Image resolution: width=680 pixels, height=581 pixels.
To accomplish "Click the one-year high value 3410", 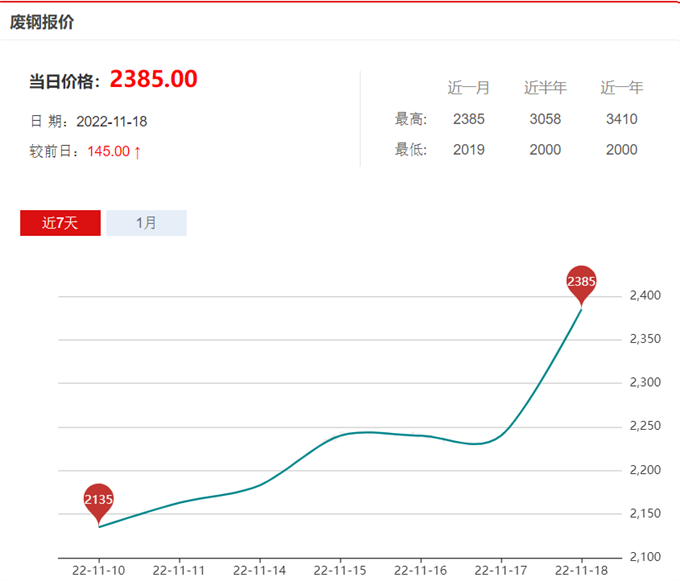I will point(621,119).
